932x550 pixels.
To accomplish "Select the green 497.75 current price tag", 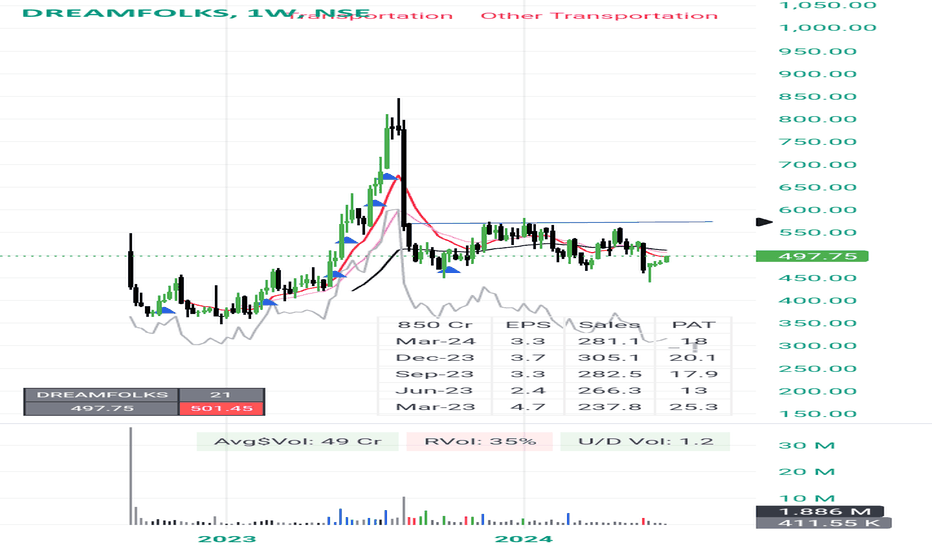I will (811, 256).
